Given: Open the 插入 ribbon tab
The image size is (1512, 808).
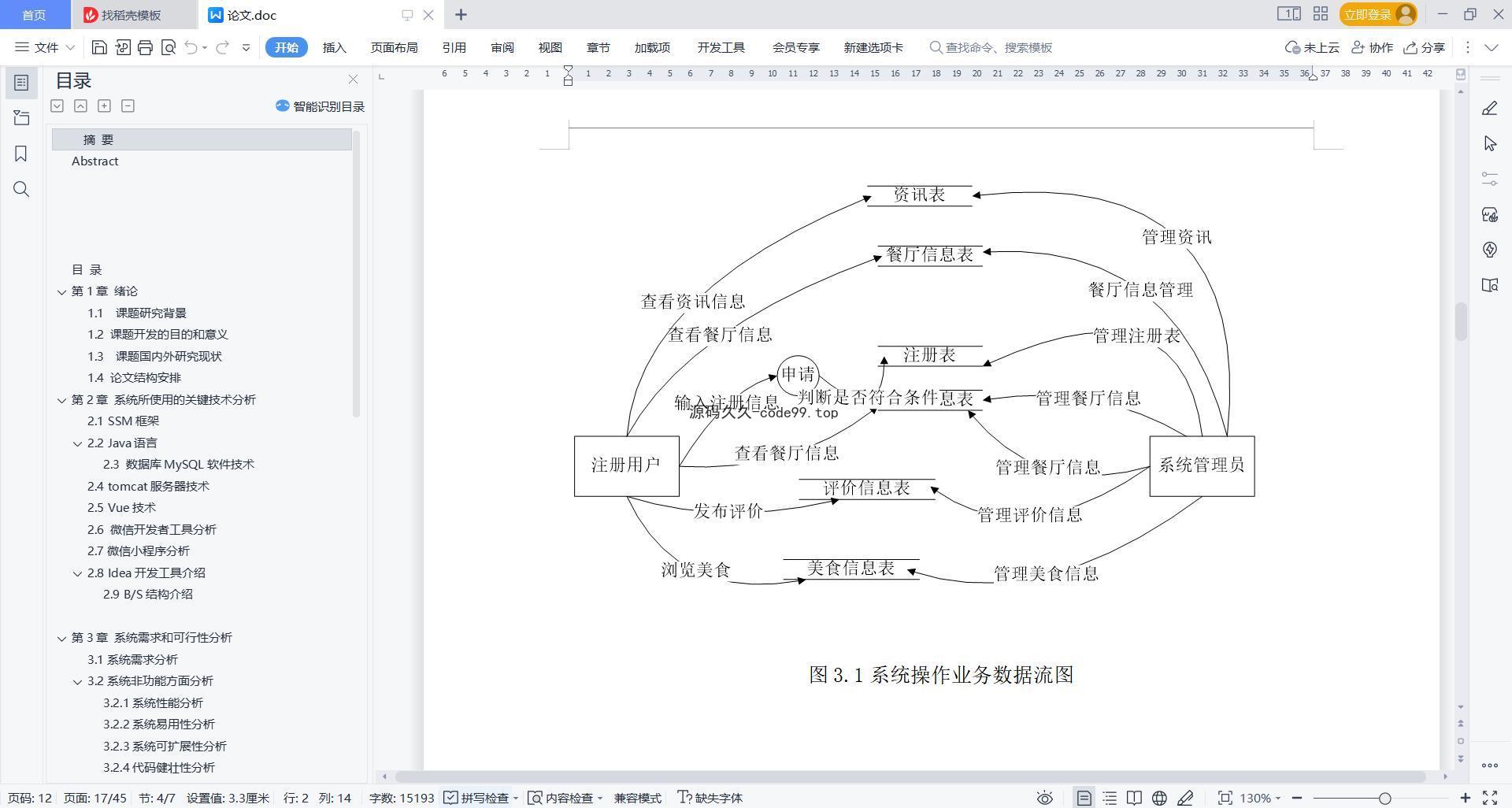Looking at the screenshot, I should 334,47.
